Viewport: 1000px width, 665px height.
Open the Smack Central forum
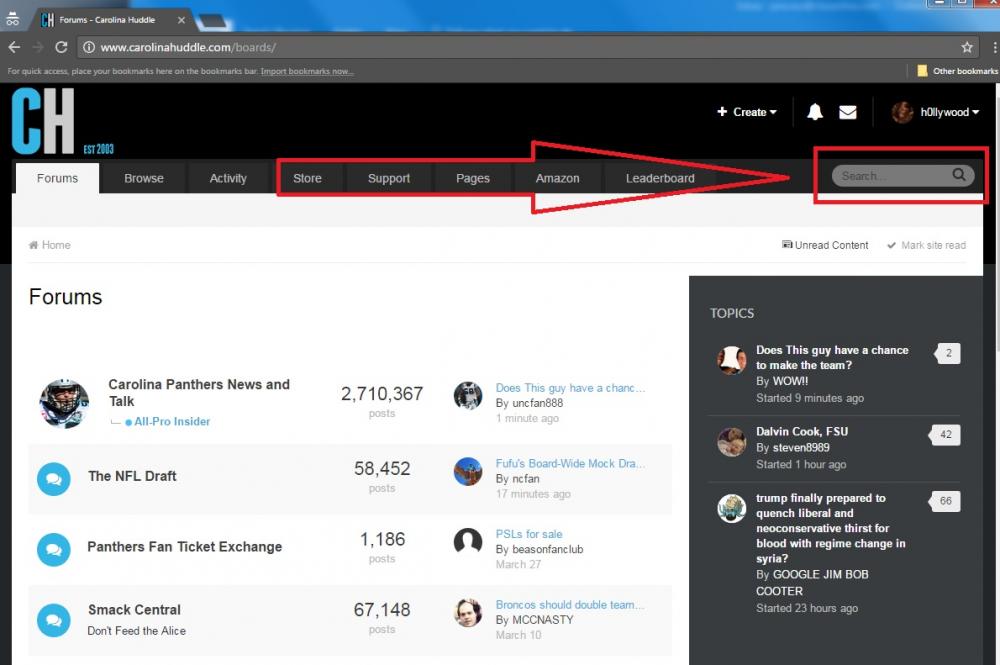pos(135,610)
